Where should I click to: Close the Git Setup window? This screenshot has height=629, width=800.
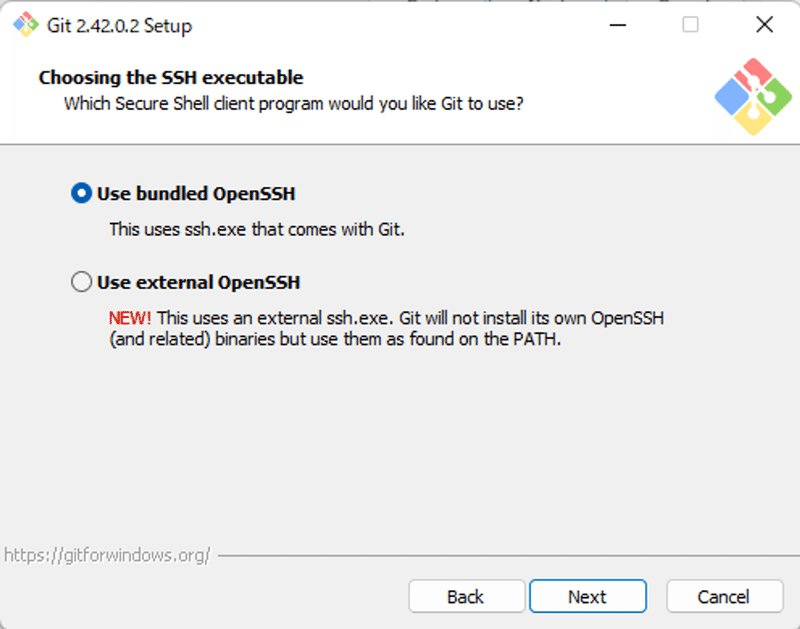tap(764, 25)
